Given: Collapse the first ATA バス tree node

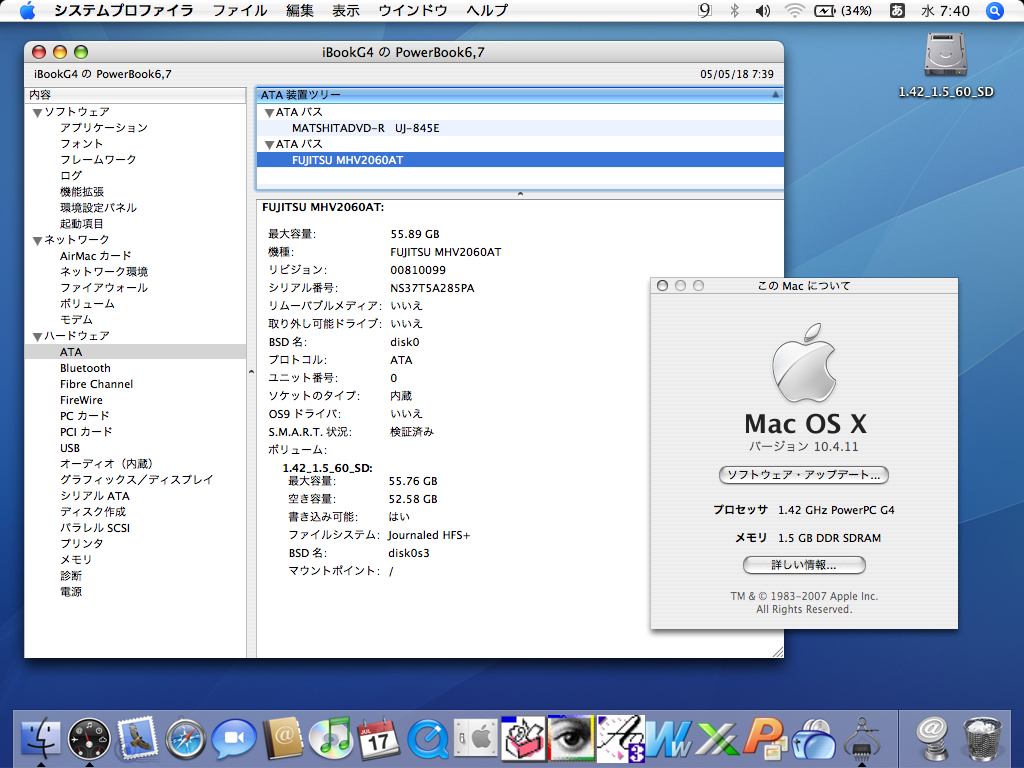Looking at the screenshot, I should pyautogui.click(x=268, y=113).
